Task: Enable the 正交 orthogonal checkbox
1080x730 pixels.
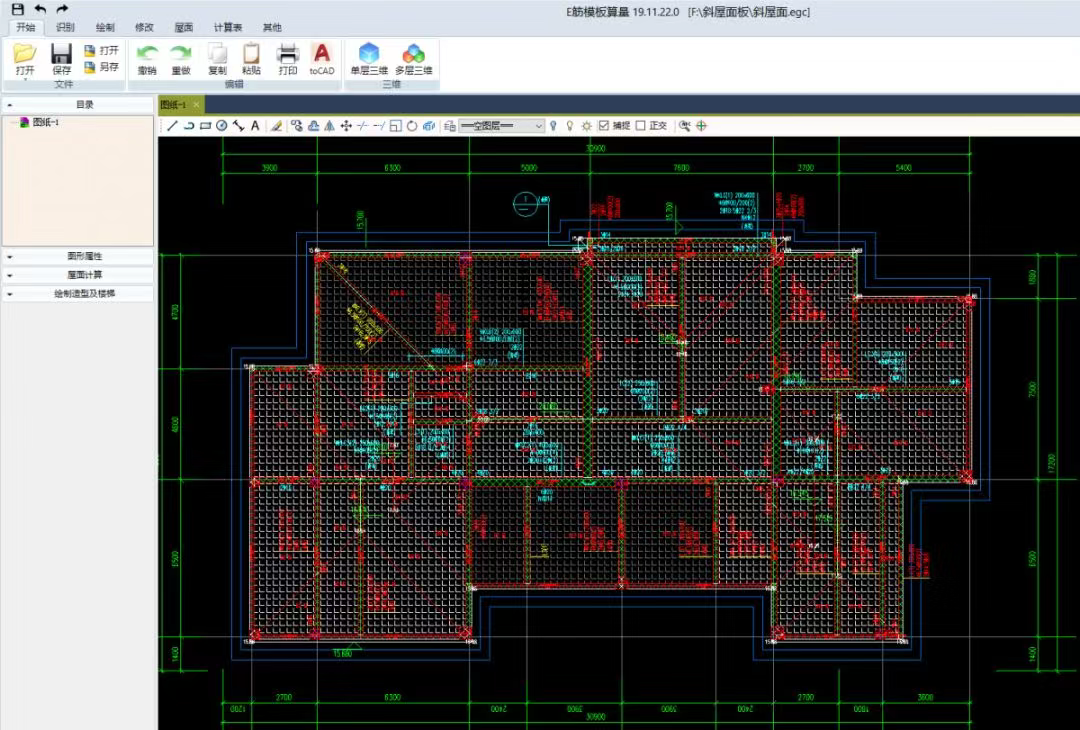Action: pyautogui.click(x=641, y=126)
